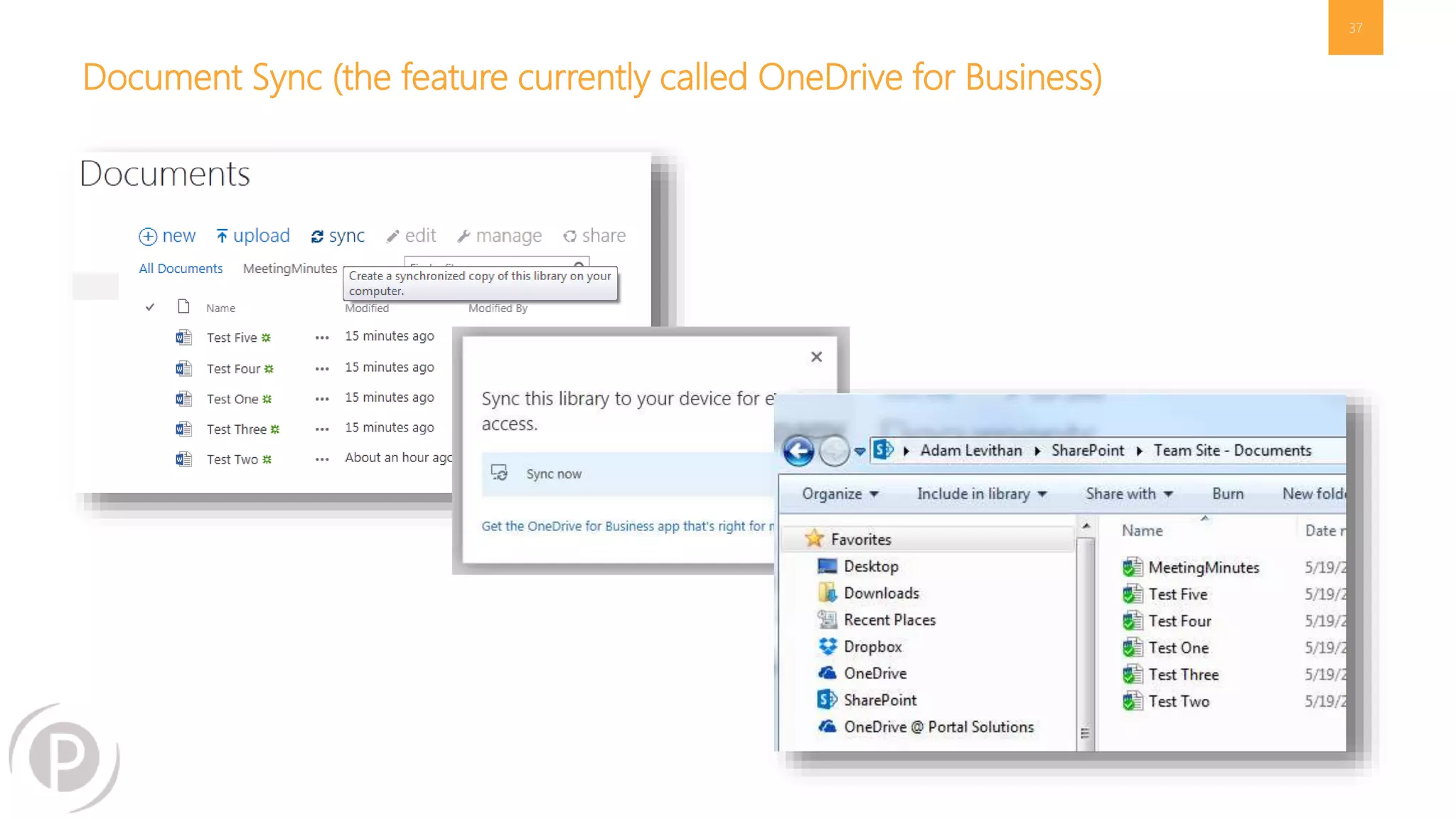Sort by Name column in Documents library
Screen dimensions: 1456x819
coord(220,308)
